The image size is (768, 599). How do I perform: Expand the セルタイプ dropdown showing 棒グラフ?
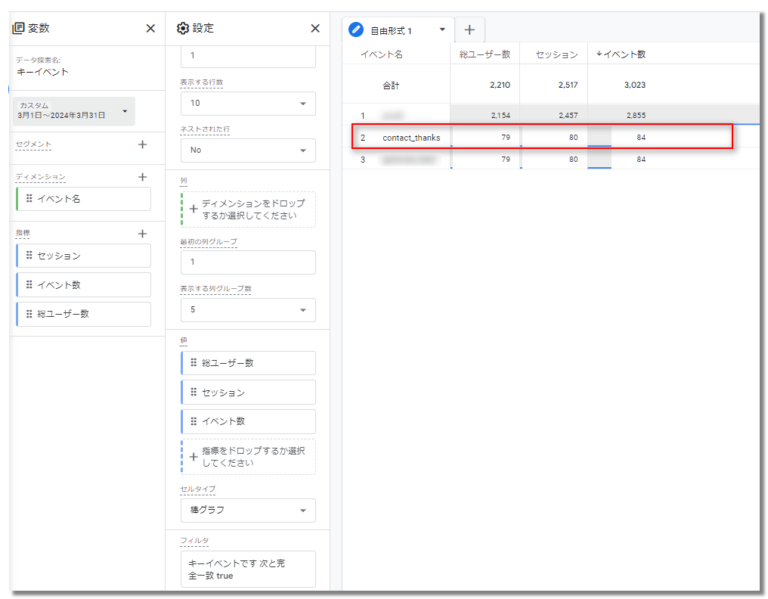coord(247,511)
